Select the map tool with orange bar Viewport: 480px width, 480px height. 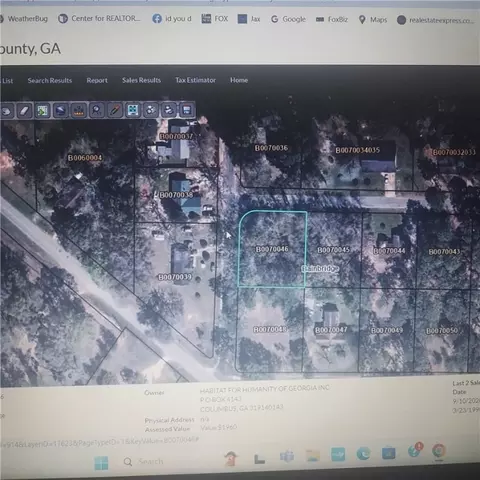(79, 110)
